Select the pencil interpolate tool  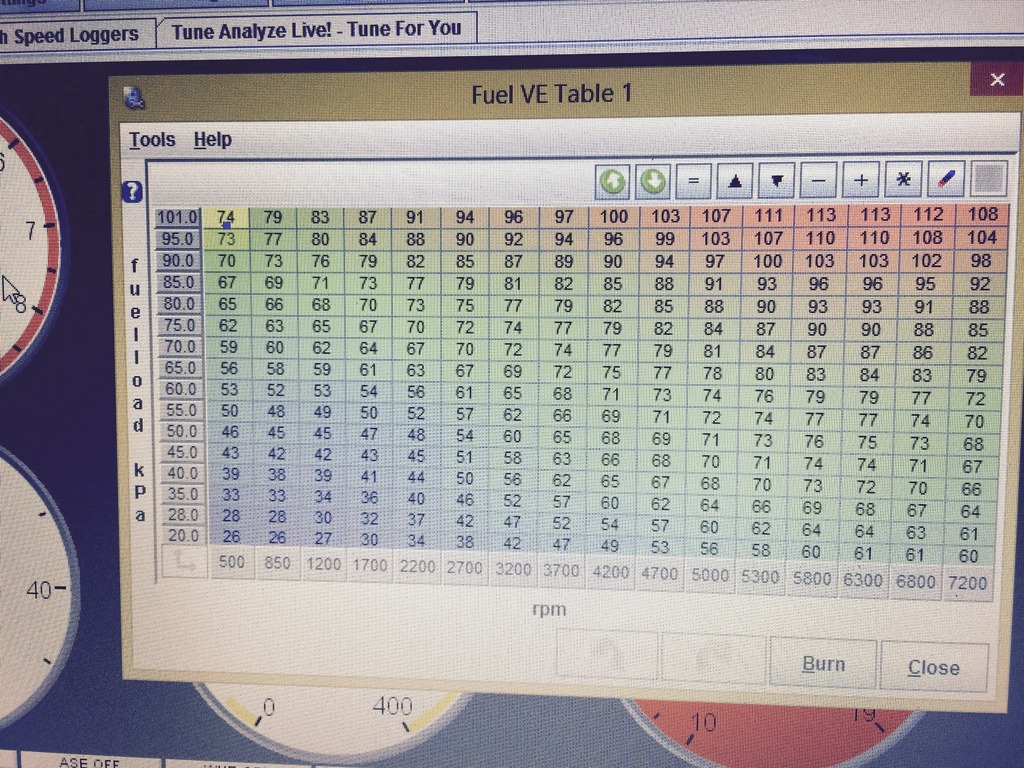click(x=946, y=180)
